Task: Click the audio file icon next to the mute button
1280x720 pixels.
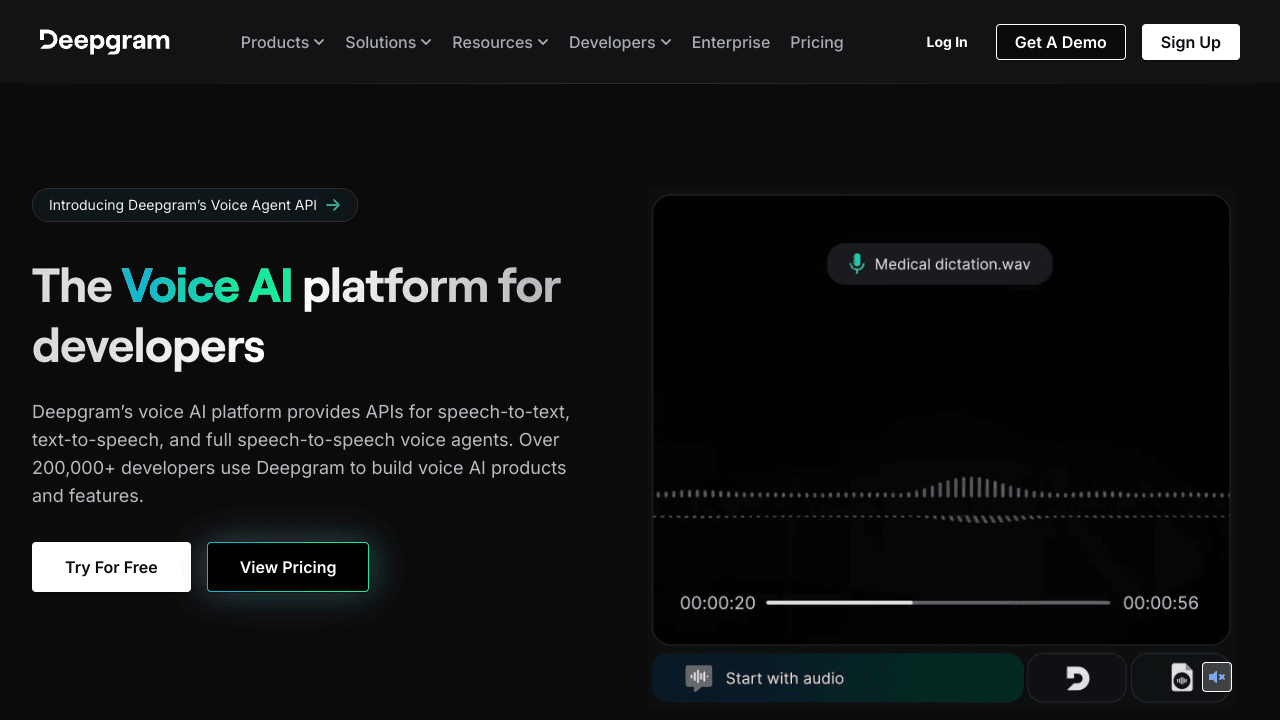Action: click(1181, 677)
